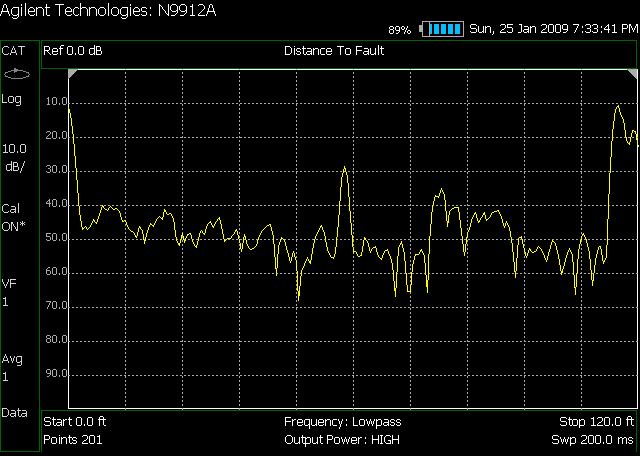Viewport: 640px width, 456px height.
Task: Click the Ref 0.0 dB reference level
Action: point(75,50)
